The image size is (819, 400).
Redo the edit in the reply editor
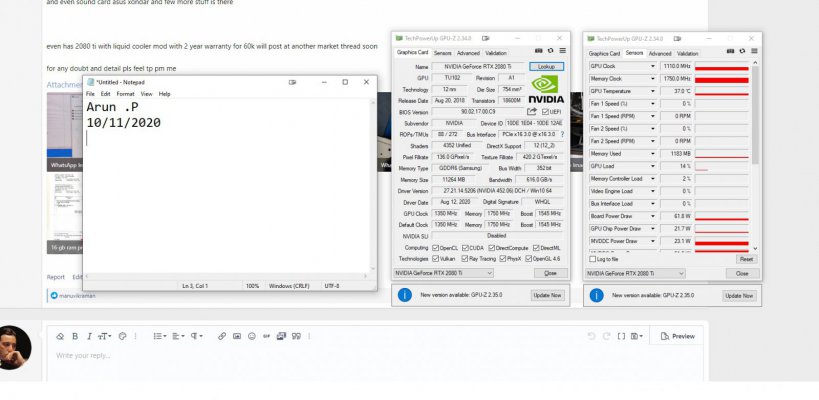[x=606, y=336]
